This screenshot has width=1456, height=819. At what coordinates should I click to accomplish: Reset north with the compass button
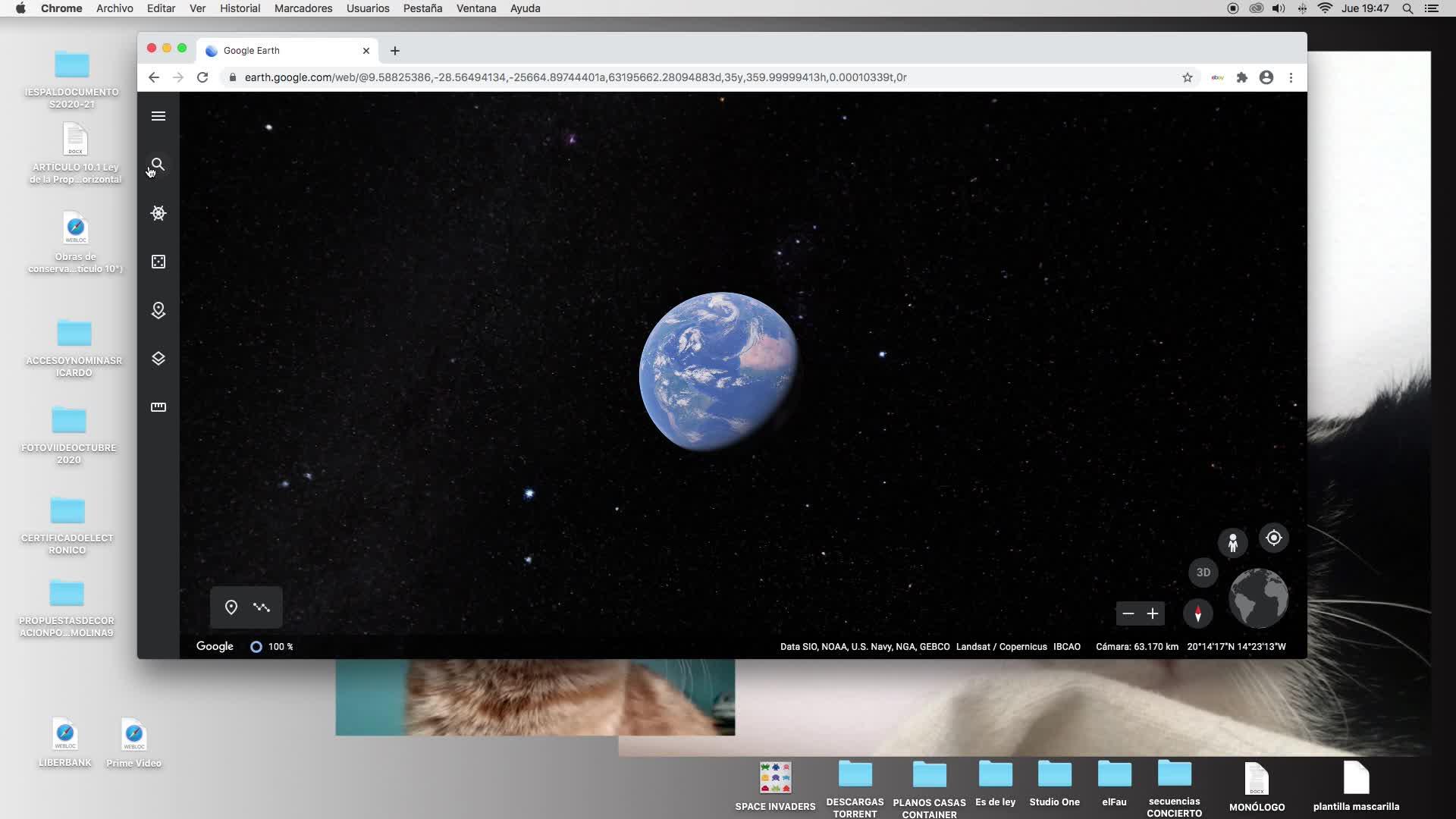pos(1197,613)
